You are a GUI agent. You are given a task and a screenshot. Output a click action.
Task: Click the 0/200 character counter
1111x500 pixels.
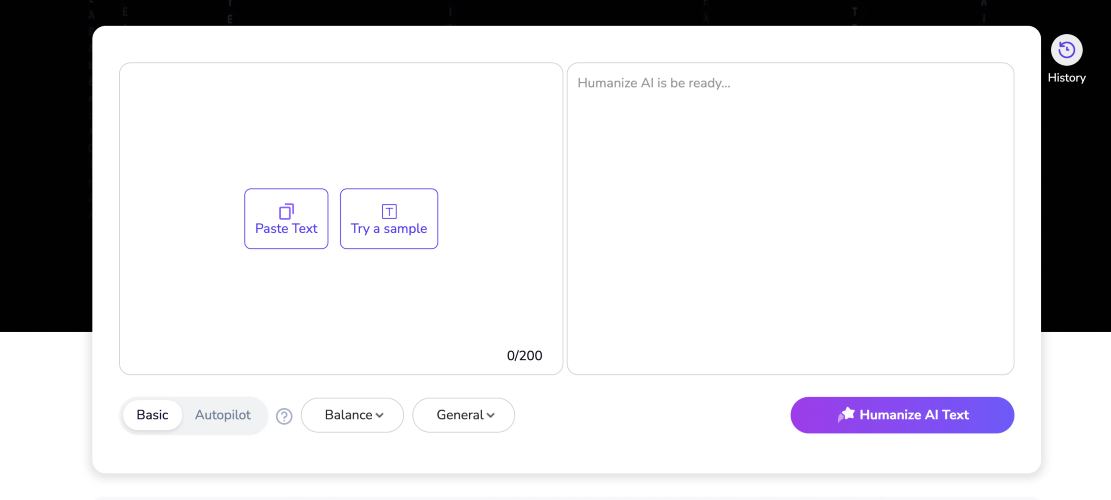tap(524, 356)
